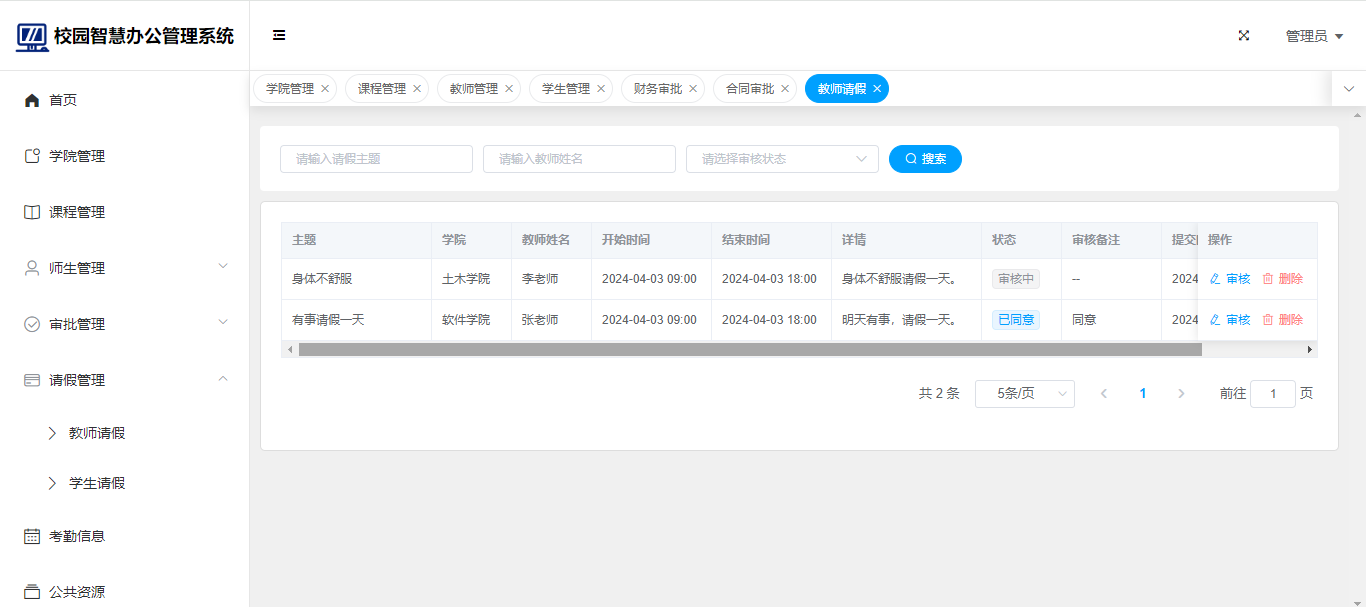This screenshot has width=1366, height=607.
Task: Click the sidebar collapse hamburger icon
Action: coord(279,35)
